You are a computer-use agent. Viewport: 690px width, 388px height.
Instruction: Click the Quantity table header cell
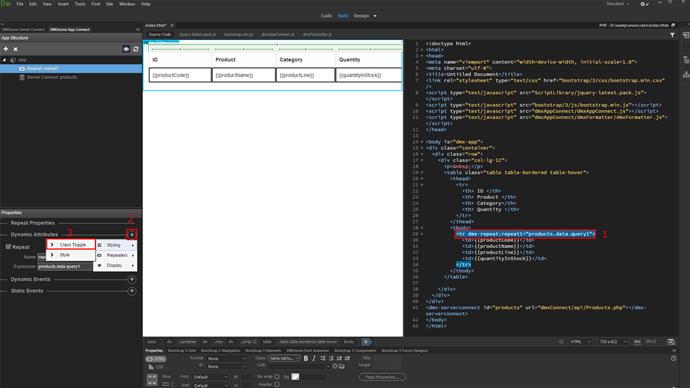(369, 60)
